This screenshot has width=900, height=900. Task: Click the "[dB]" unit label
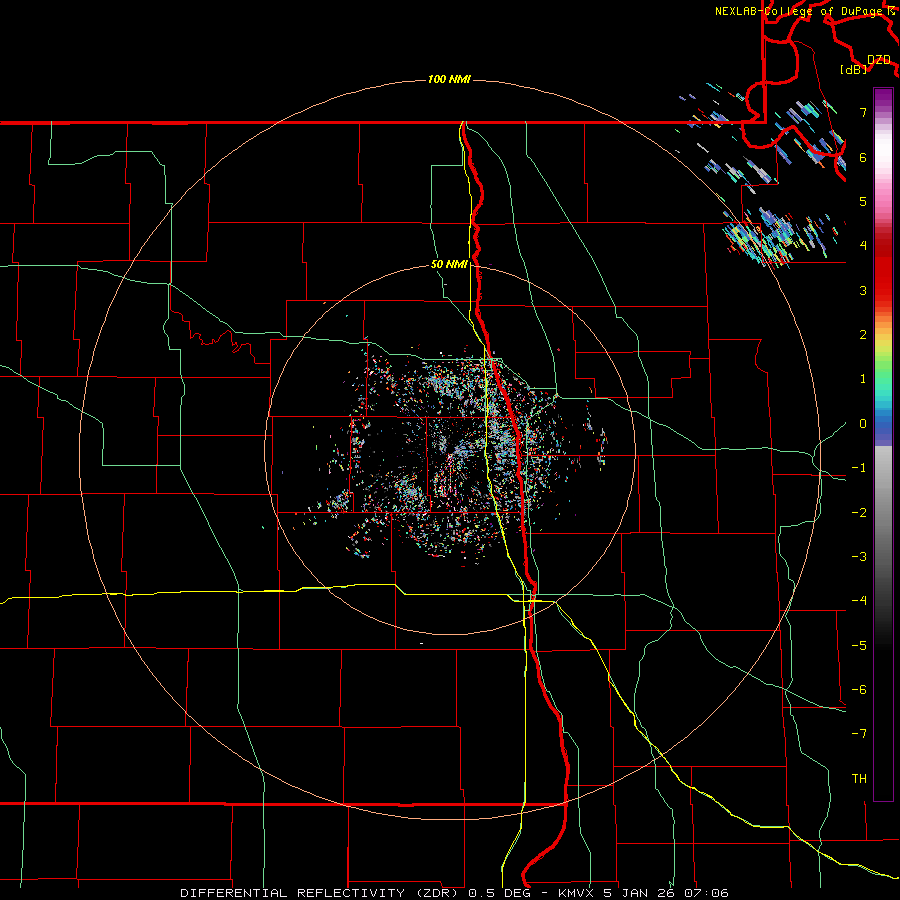click(854, 69)
